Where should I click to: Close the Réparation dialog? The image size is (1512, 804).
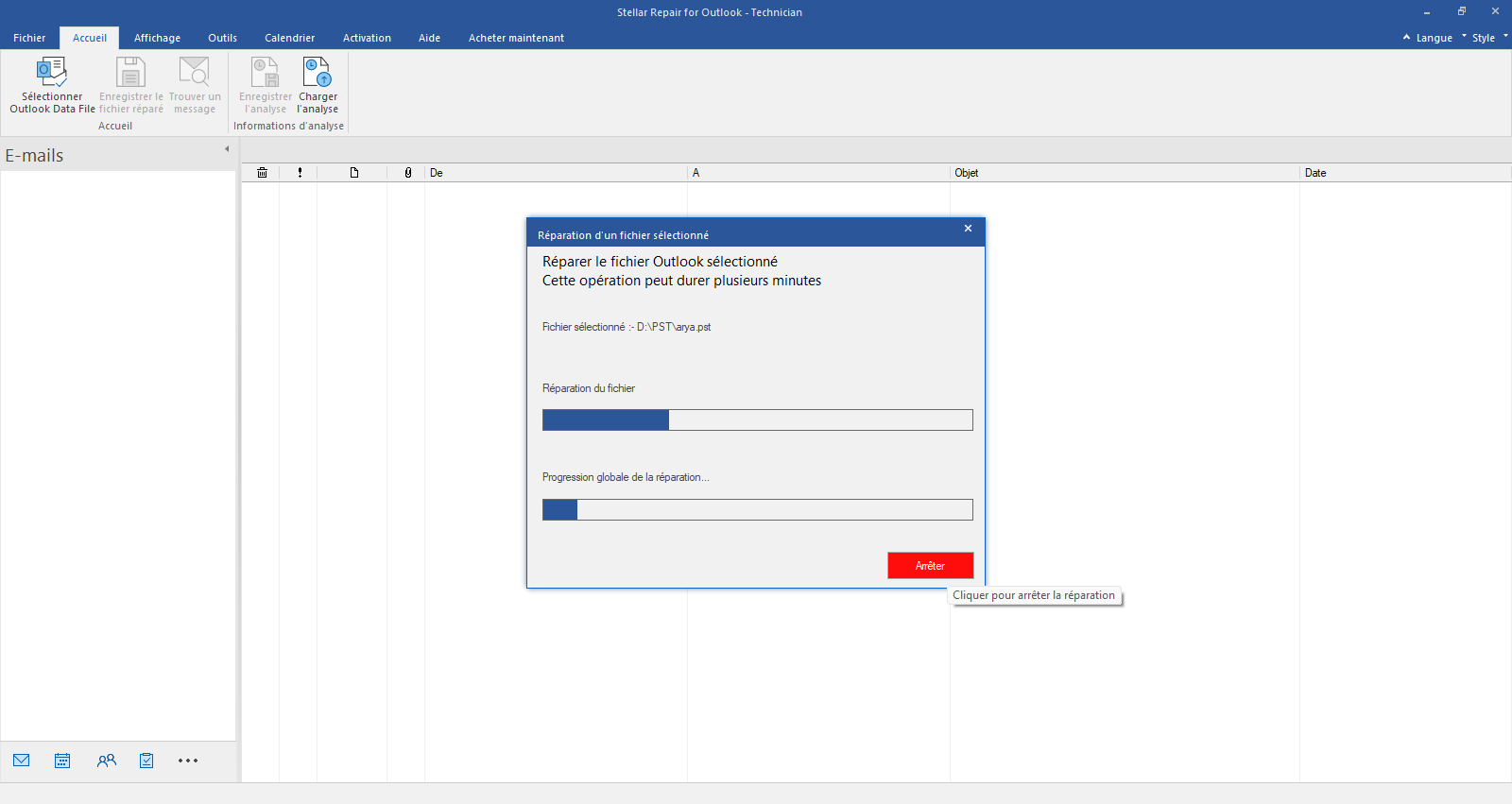[968, 229]
